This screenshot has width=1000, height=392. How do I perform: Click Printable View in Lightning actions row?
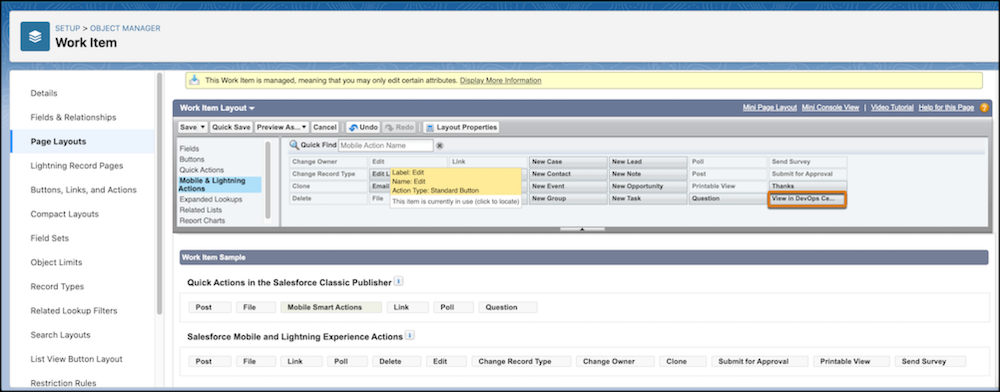[851, 361]
